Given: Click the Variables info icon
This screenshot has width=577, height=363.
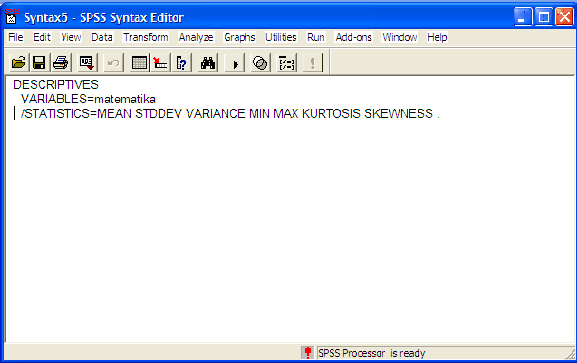Looking at the screenshot, I should click(160, 63).
